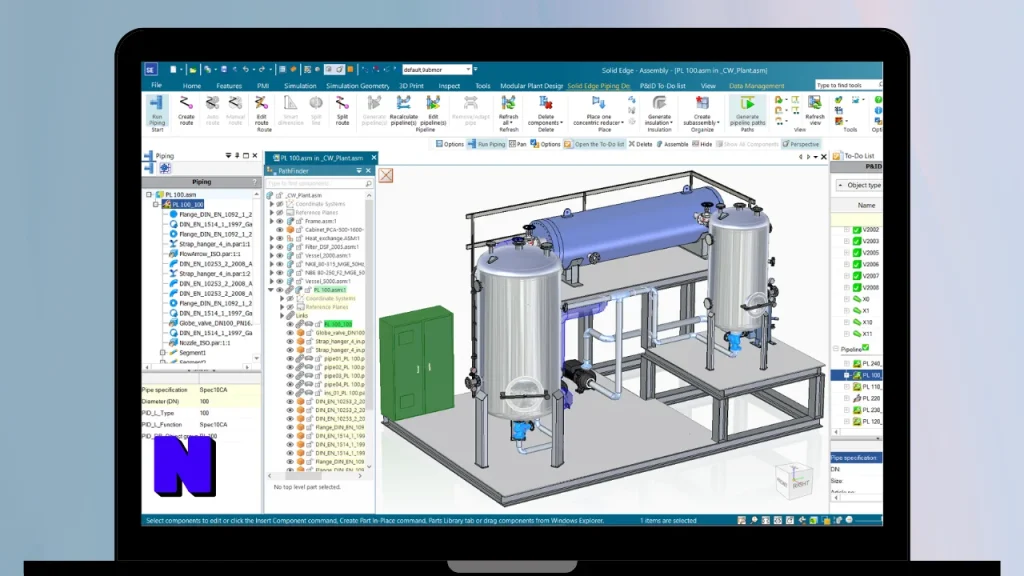
Task: Click the Undo quick-access icon
Action: coord(246,69)
